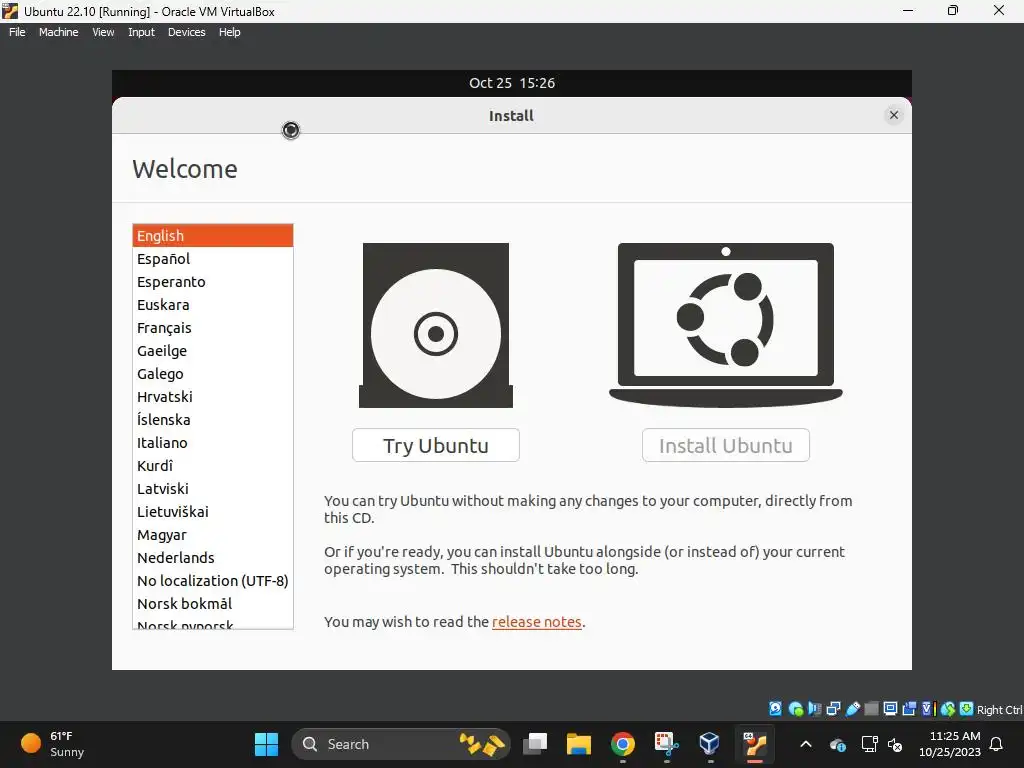The width and height of the screenshot is (1024, 768).
Task: Select Nederlands in the language list
Action: click(213, 558)
